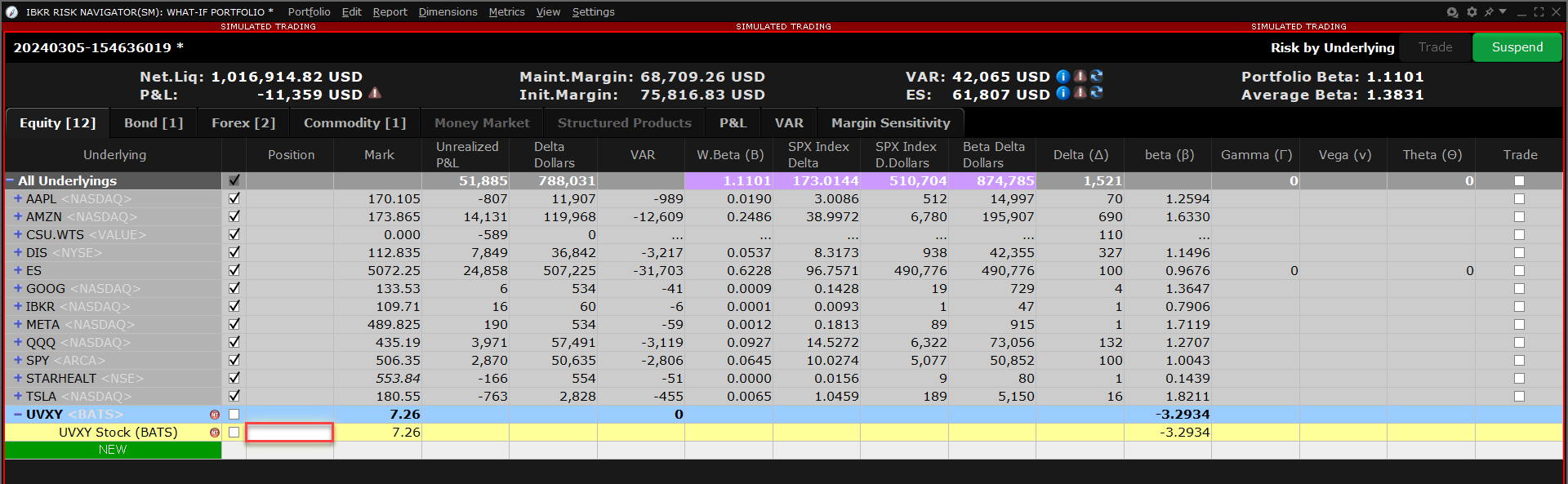
Task: Switch to the Bond [1] tab
Action: pos(154,123)
